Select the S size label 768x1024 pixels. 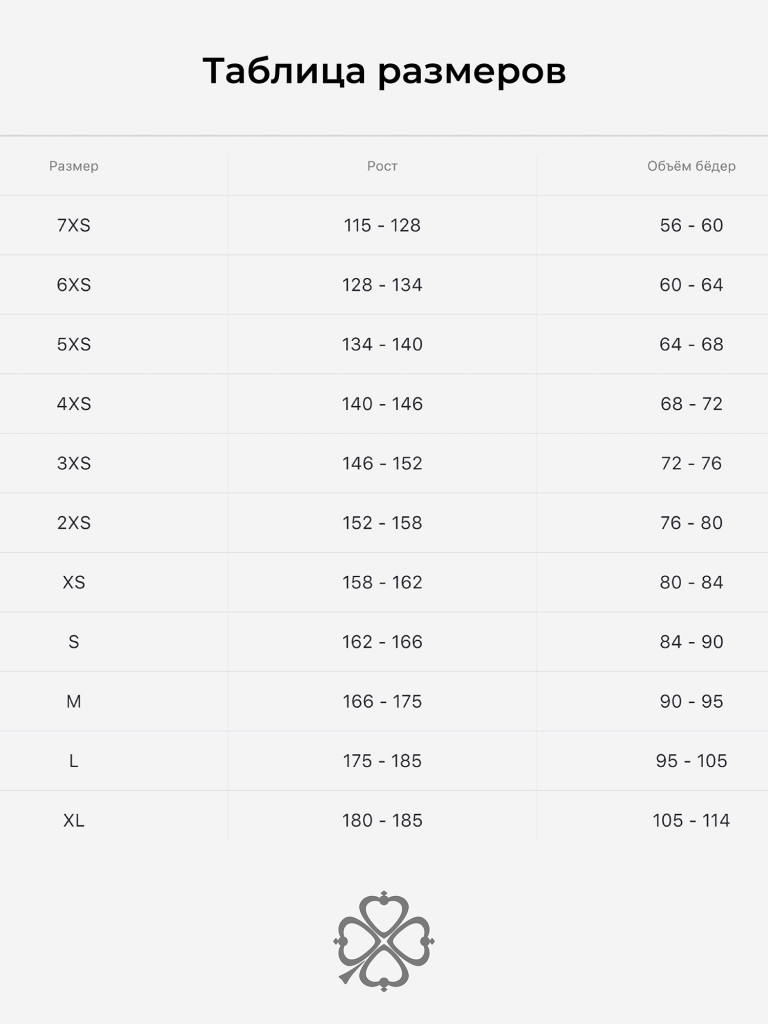point(74,642)
